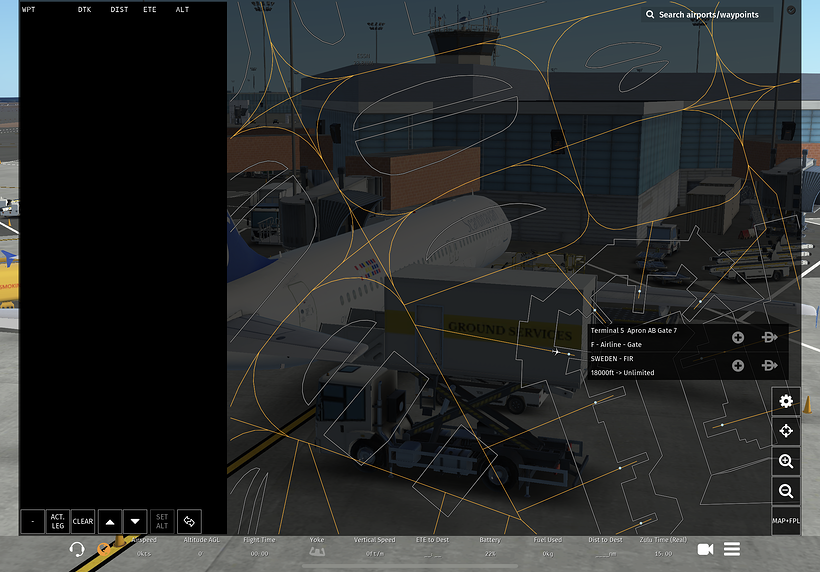Open ATC communications headset icon
Viewport: 820px width, 572px height.
[77, 549]
